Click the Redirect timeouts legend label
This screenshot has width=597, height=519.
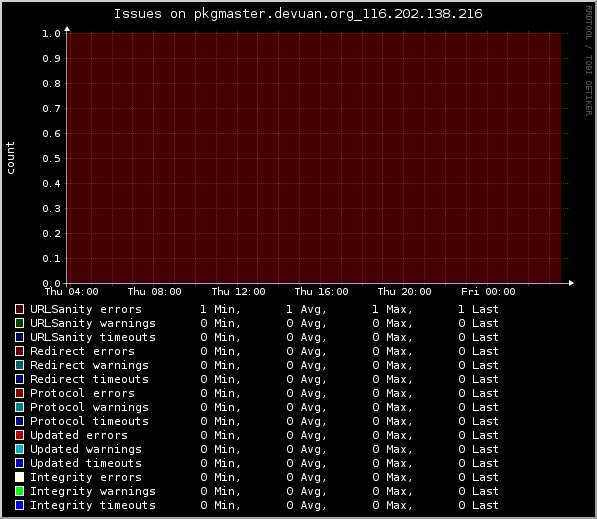pos(89,379)
